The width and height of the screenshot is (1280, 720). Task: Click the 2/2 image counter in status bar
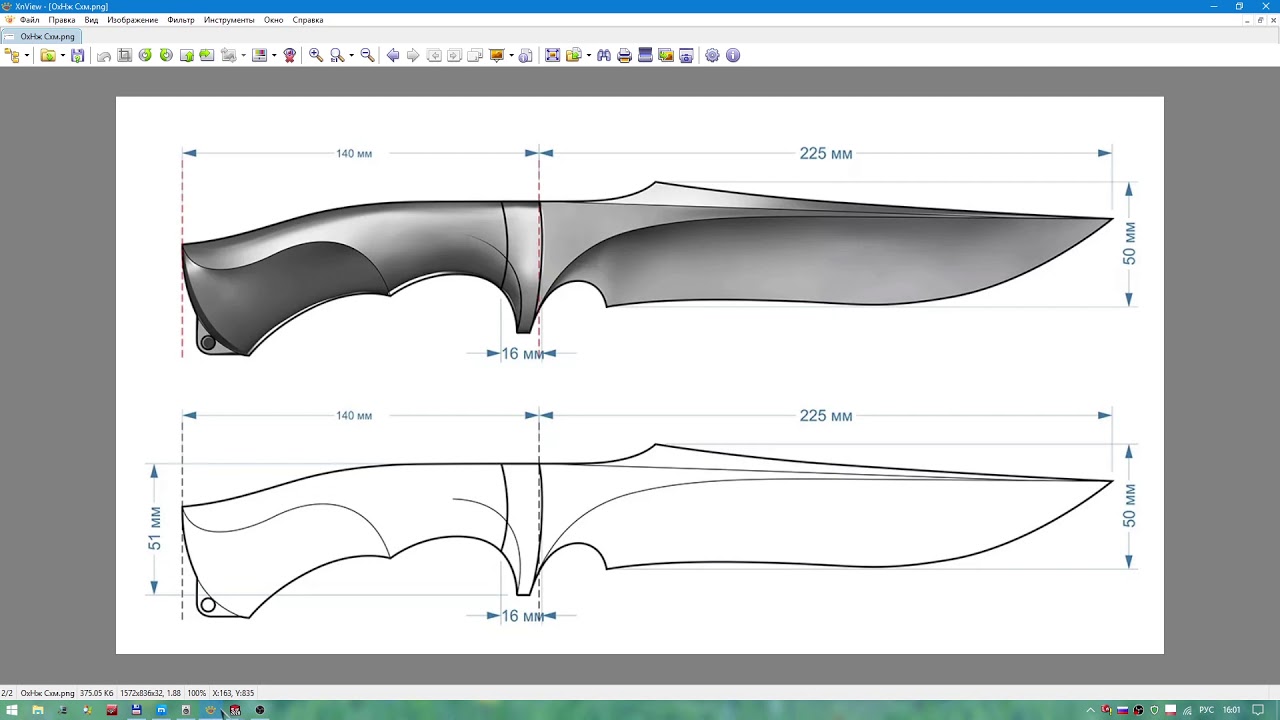pyautogui.click(x=7, y=693)
